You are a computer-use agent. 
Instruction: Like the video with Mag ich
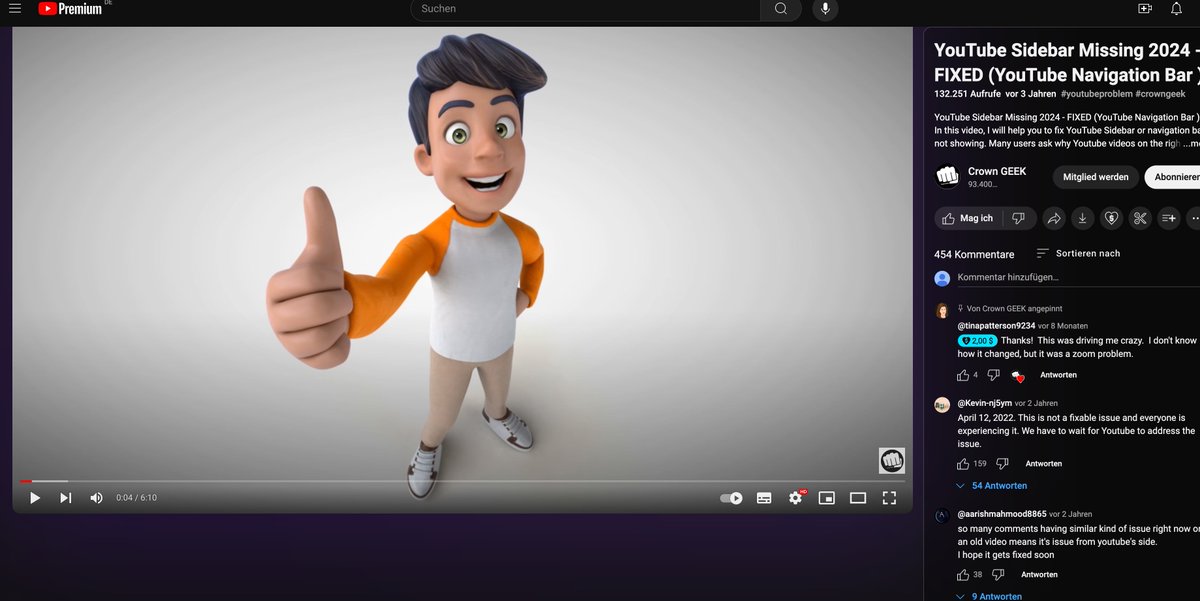point(968,218)
